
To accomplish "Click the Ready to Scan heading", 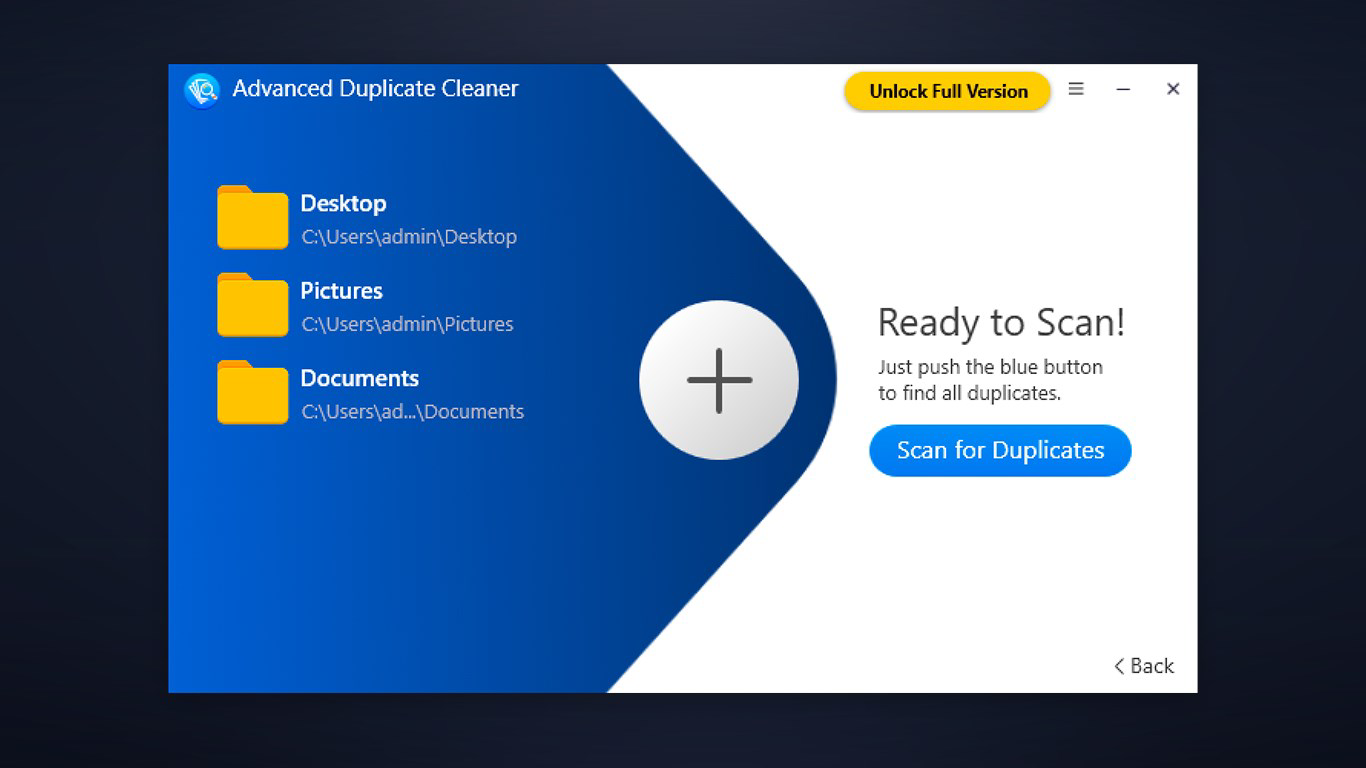I will click(1003, 323).
